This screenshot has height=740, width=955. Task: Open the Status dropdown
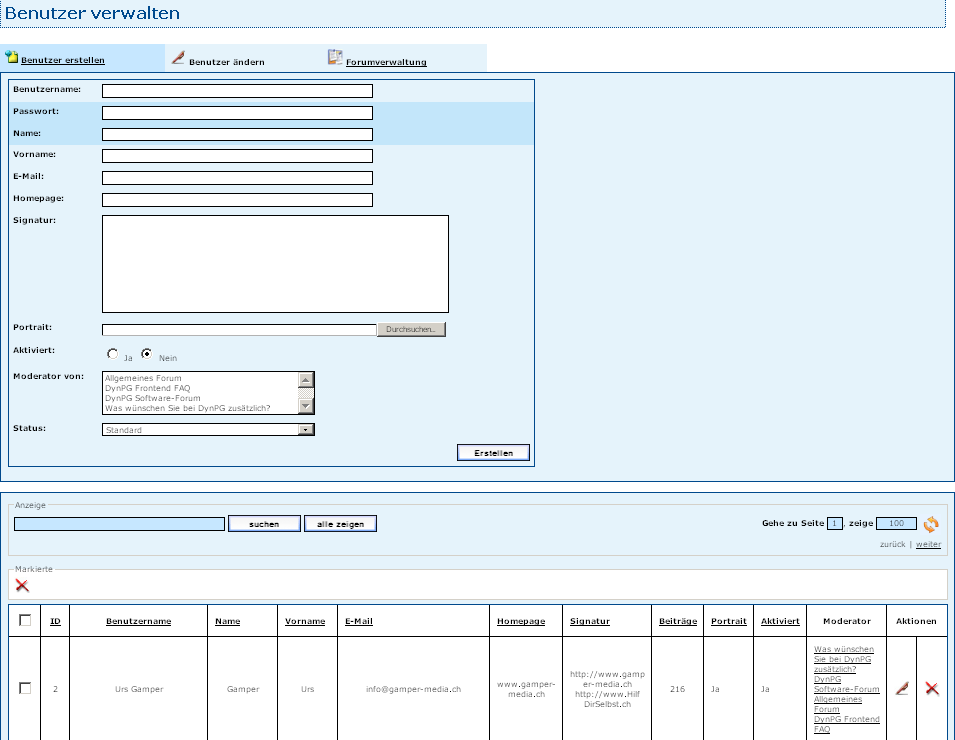306,430
